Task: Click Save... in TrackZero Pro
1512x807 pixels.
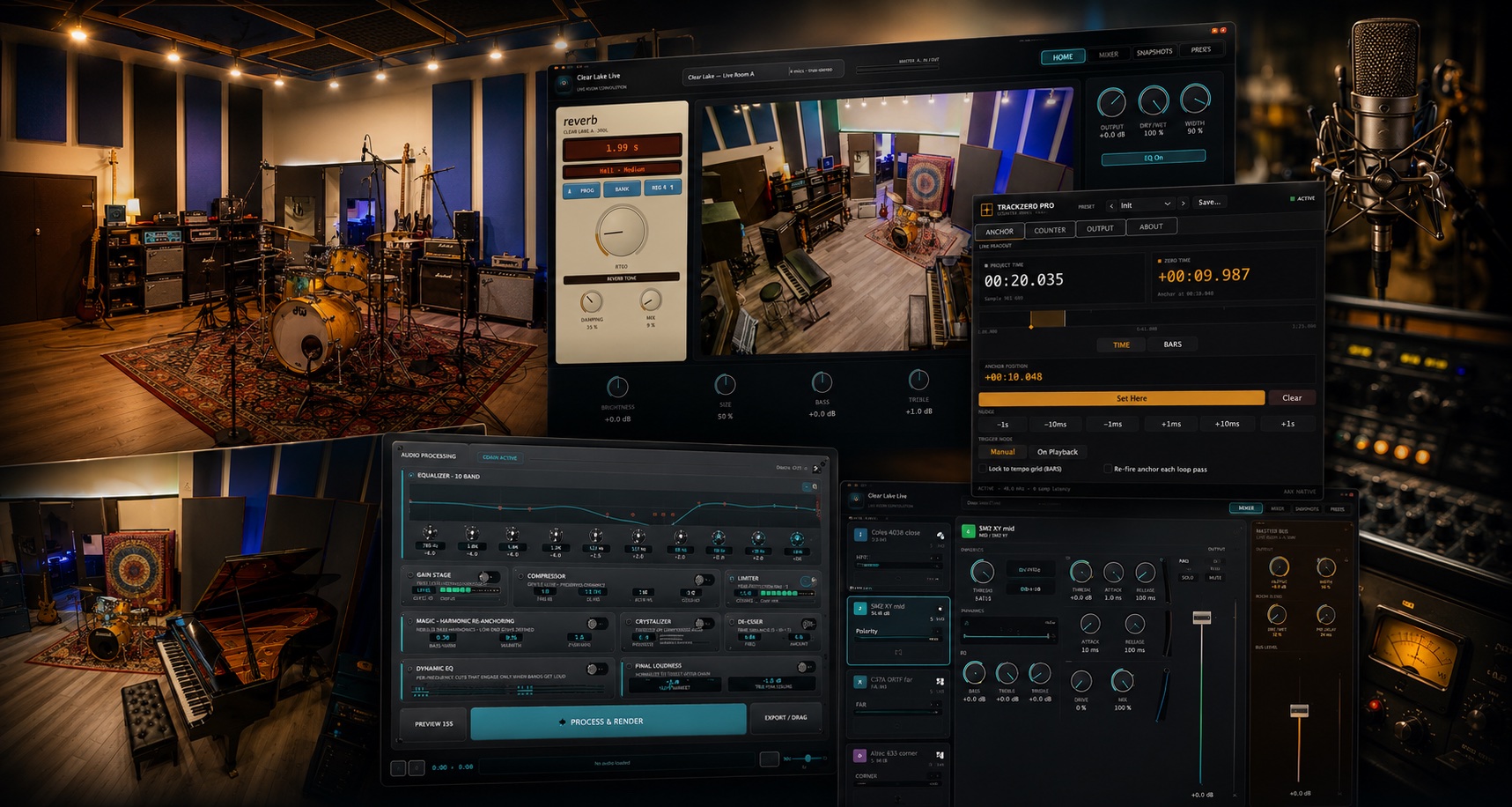Action: coord(1209,203)
